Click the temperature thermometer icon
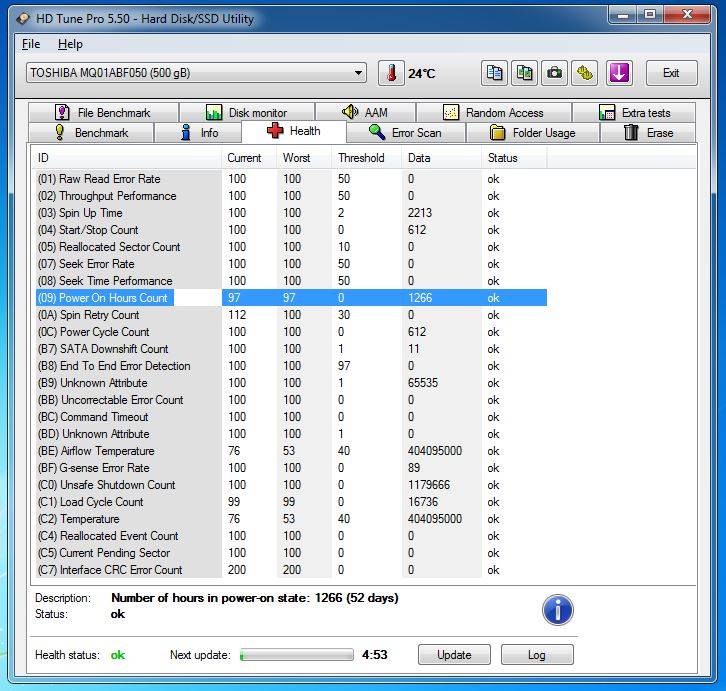Screen dimensions: 726x691 [x=391, y=73]
